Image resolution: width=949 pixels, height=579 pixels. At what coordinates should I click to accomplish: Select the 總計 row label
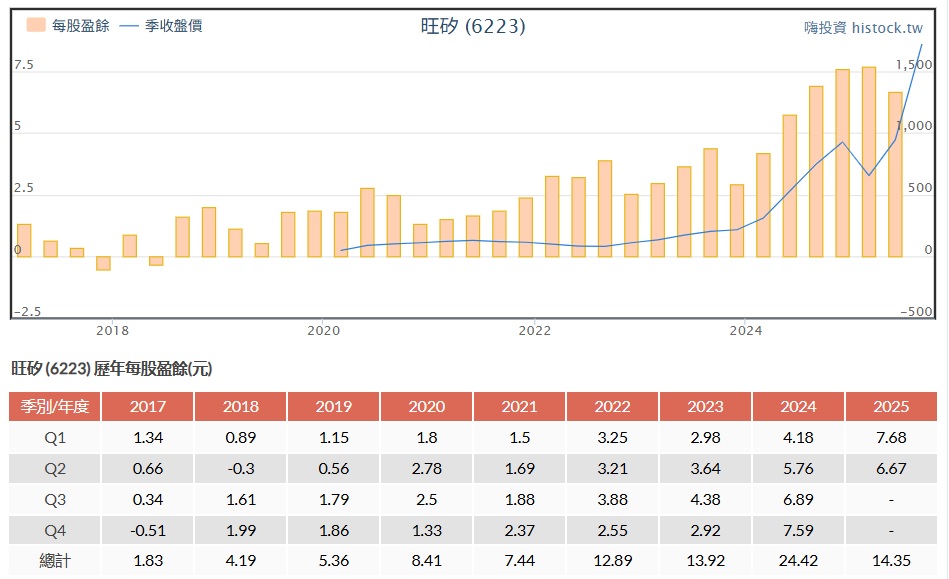(55, 561)
